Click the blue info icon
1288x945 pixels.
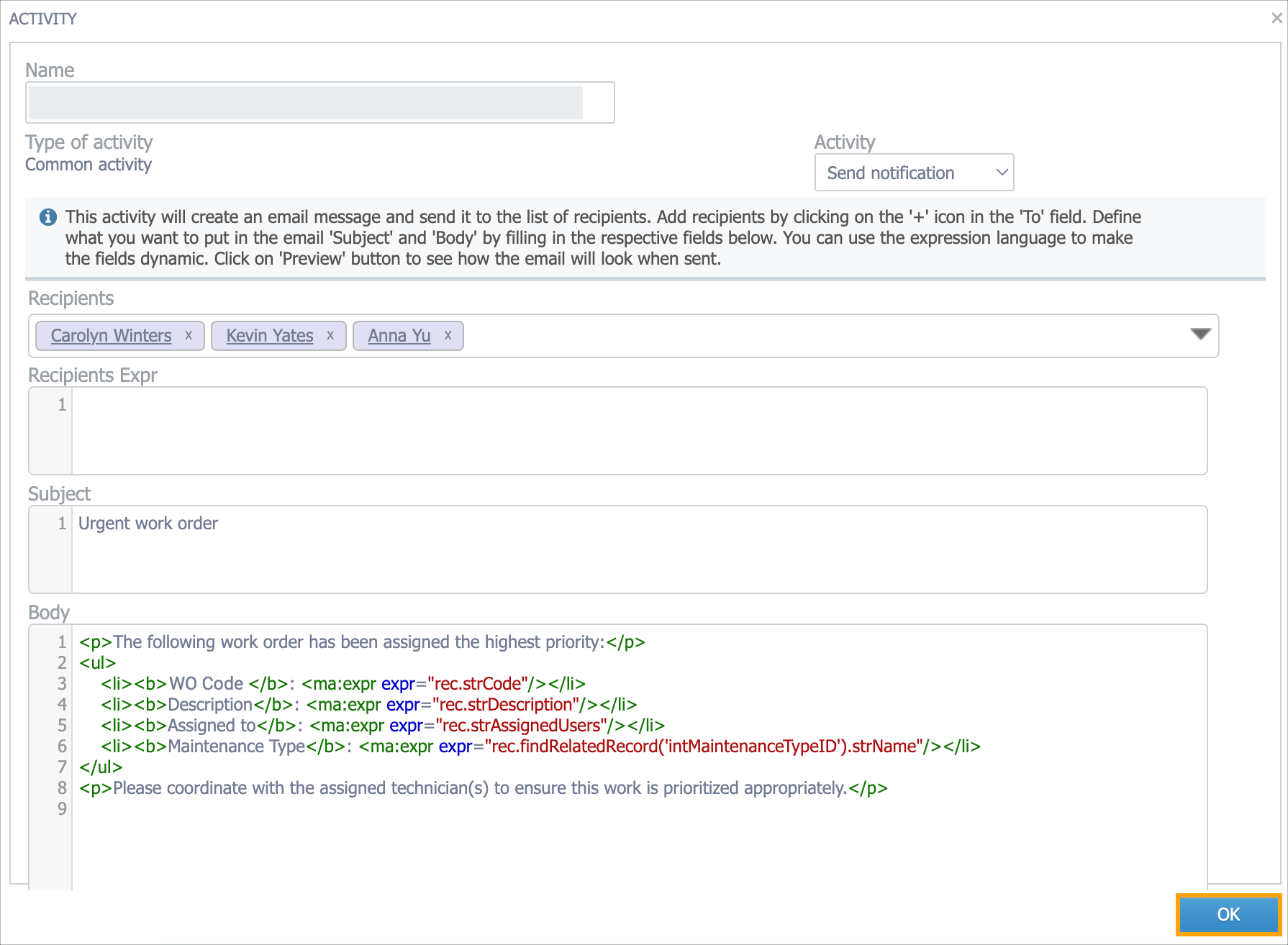[48, 217]
